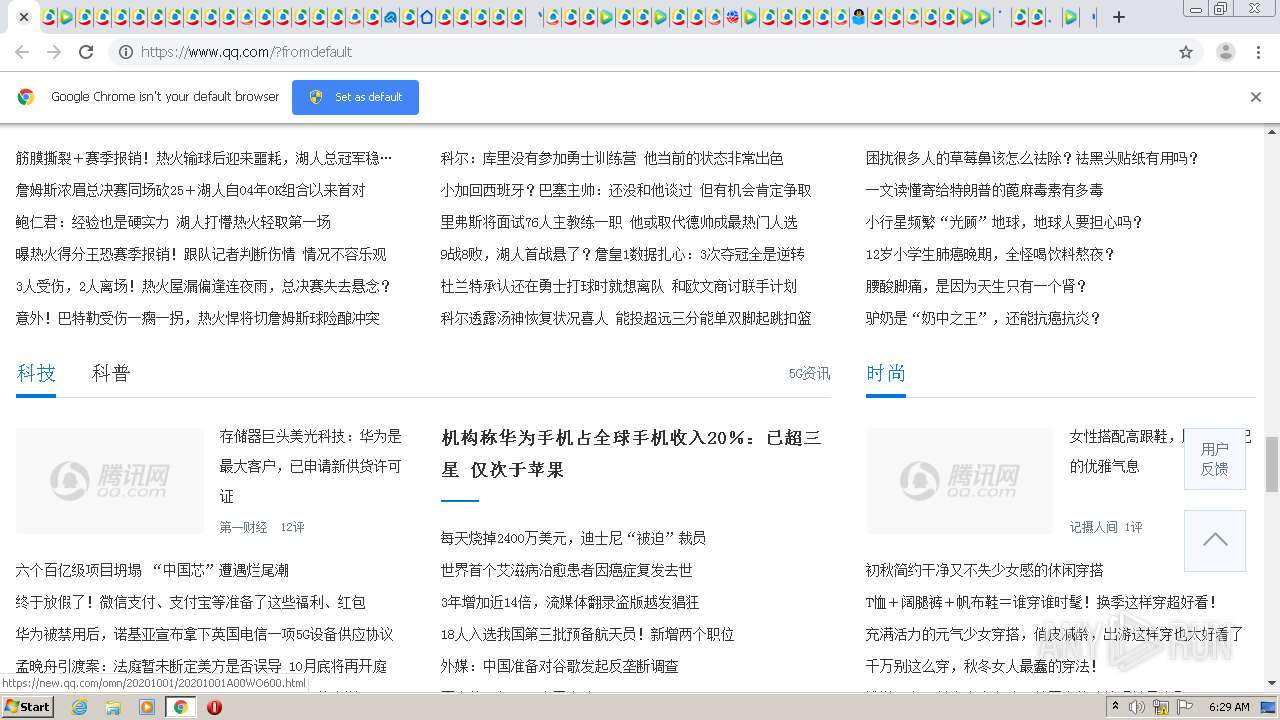Open article 鲍仁君：经验也是硬实力

[x=173, y=222]
